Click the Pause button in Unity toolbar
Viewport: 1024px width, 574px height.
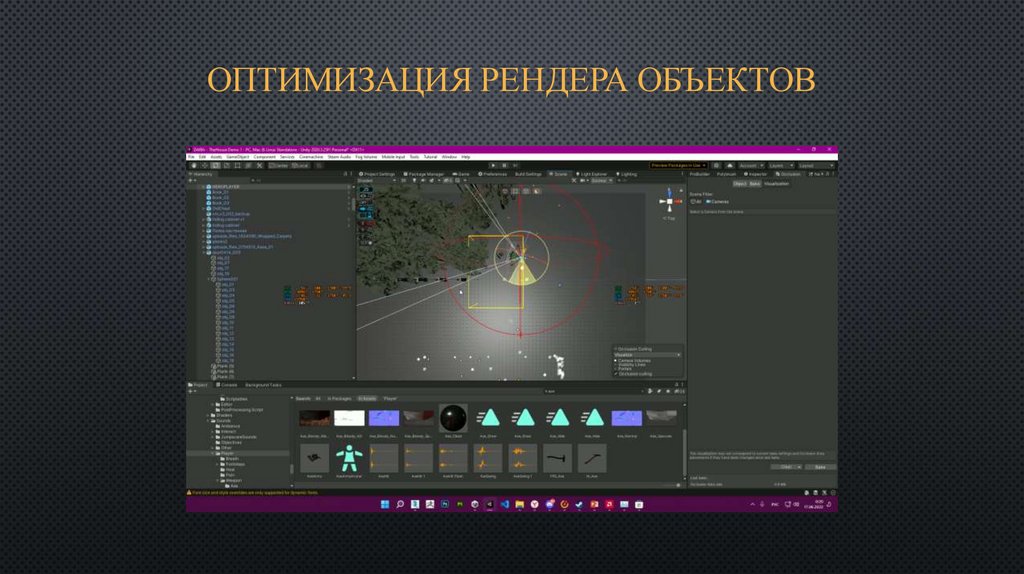tap(504, 166)
